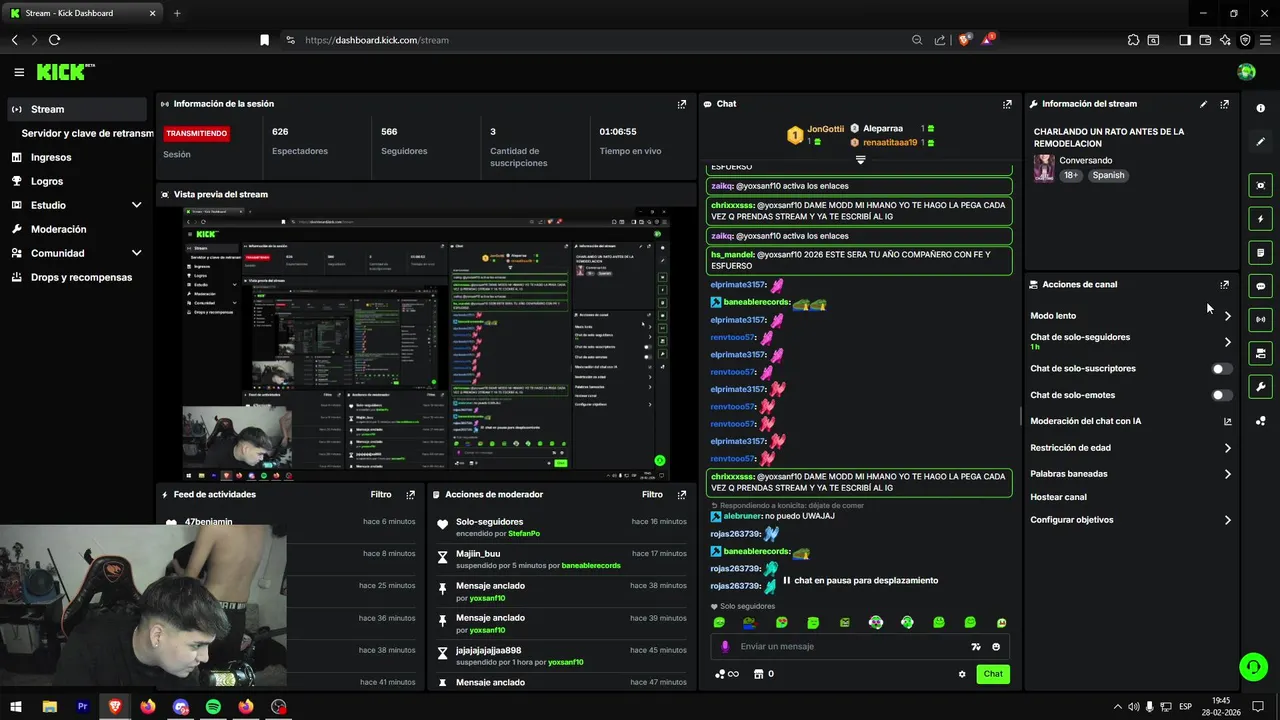
Task: Pop out the Acciones de canal panel
Action: pyautogui.click(x=1224, y=285)
